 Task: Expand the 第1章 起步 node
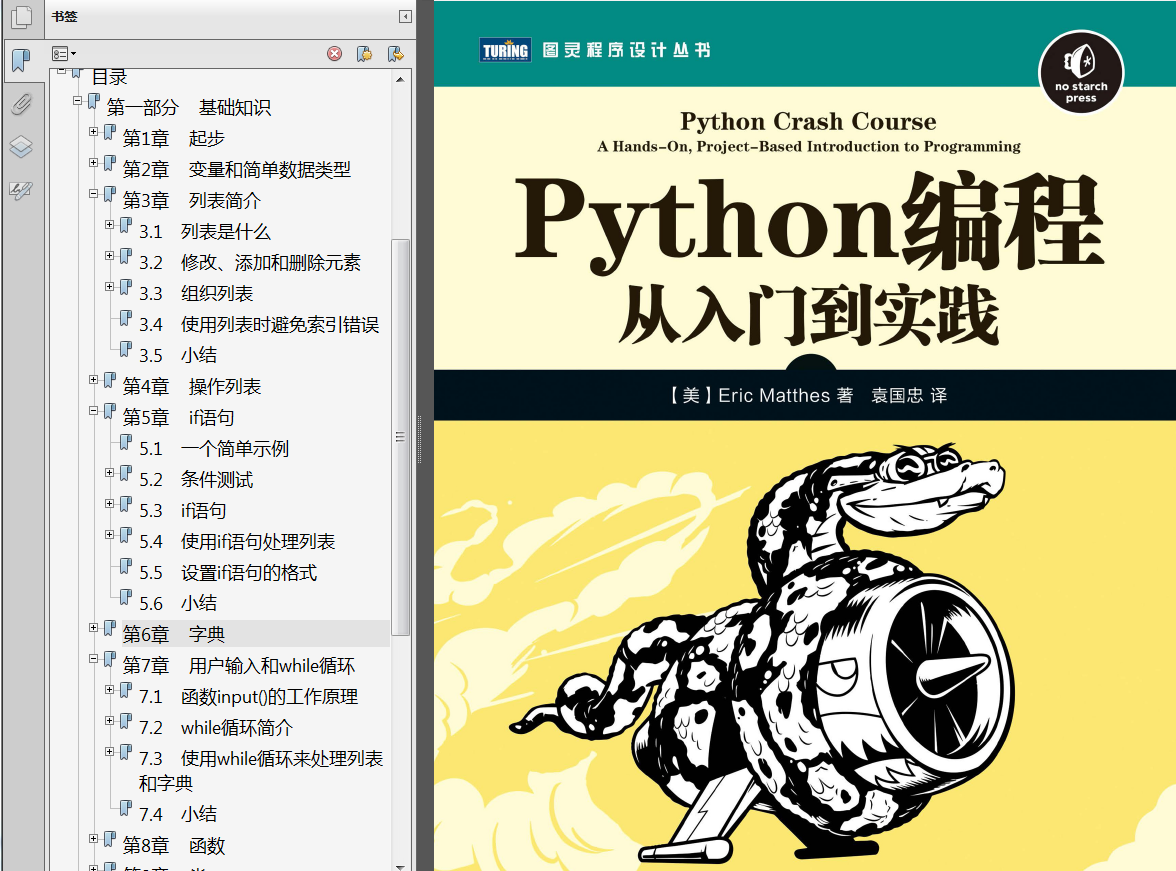94,131
